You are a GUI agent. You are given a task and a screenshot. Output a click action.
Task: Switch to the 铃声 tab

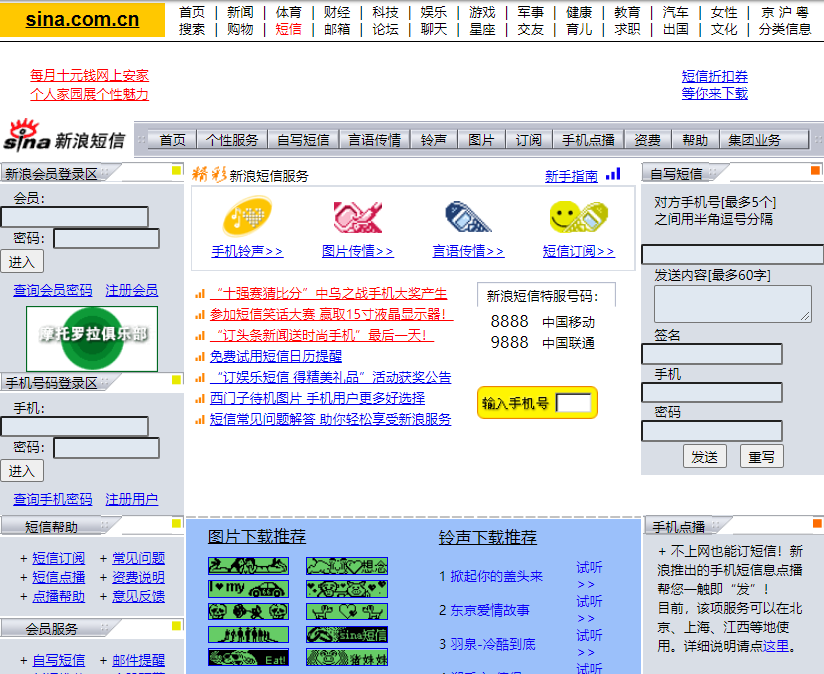point(434,139)
